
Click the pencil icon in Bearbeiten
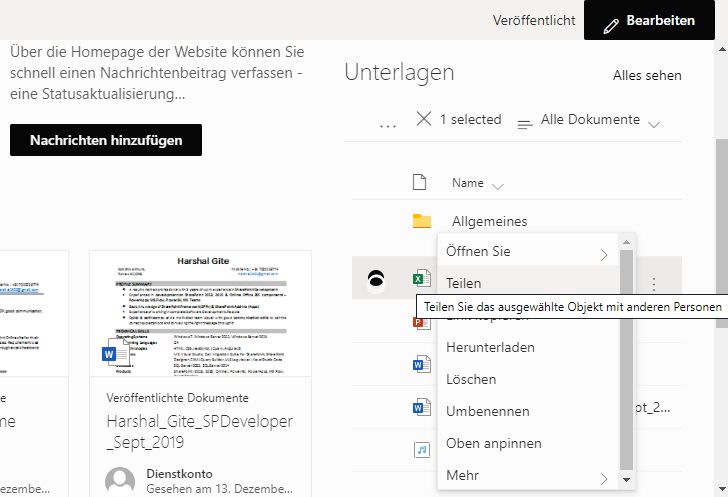611,26
